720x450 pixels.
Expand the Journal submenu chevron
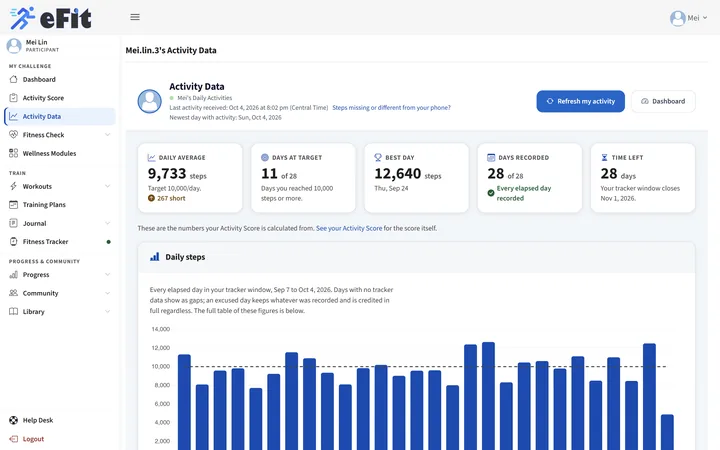pyautogui.click(x=107, y=223)
